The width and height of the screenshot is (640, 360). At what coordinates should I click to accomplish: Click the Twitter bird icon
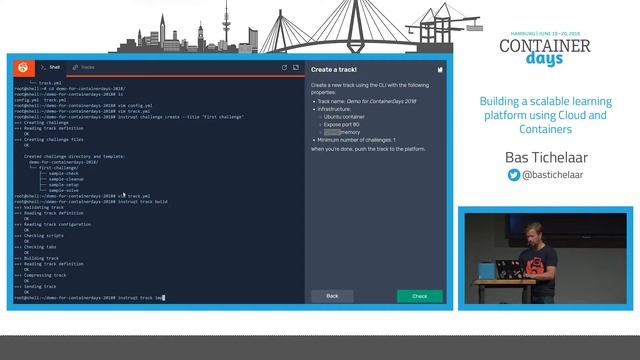pos(514,175)
